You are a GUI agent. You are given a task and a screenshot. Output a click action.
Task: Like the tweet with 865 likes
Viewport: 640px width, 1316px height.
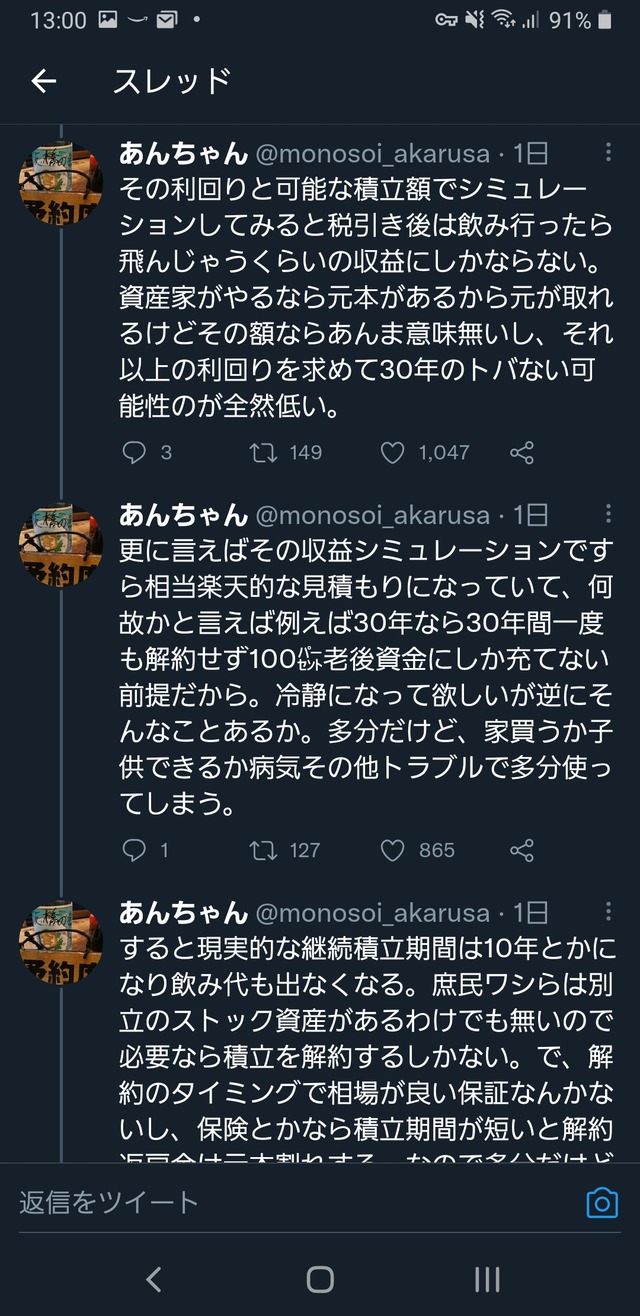click(393, 851)
